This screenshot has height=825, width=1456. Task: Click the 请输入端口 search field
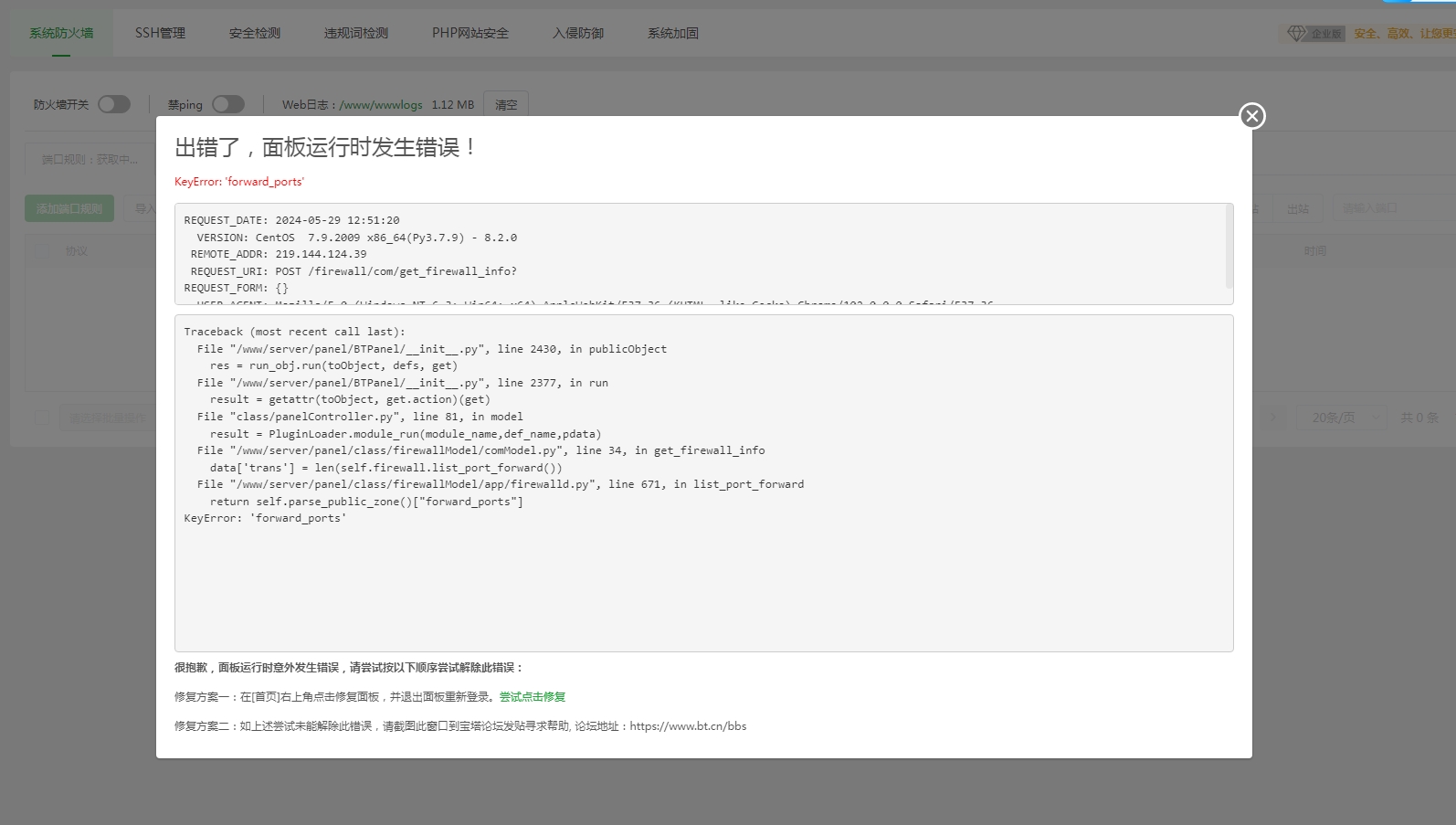click(x=1393, y=208)
